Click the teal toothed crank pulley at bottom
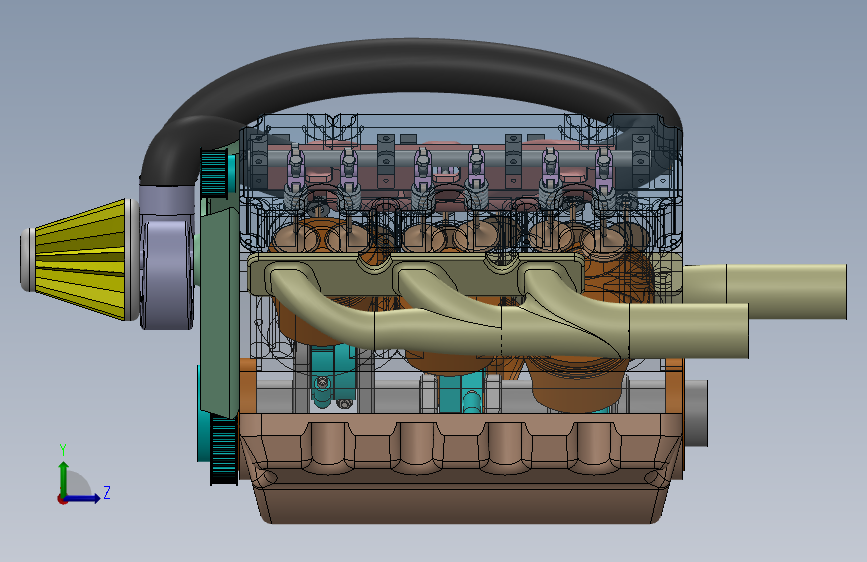 click(x=224, y=451)
